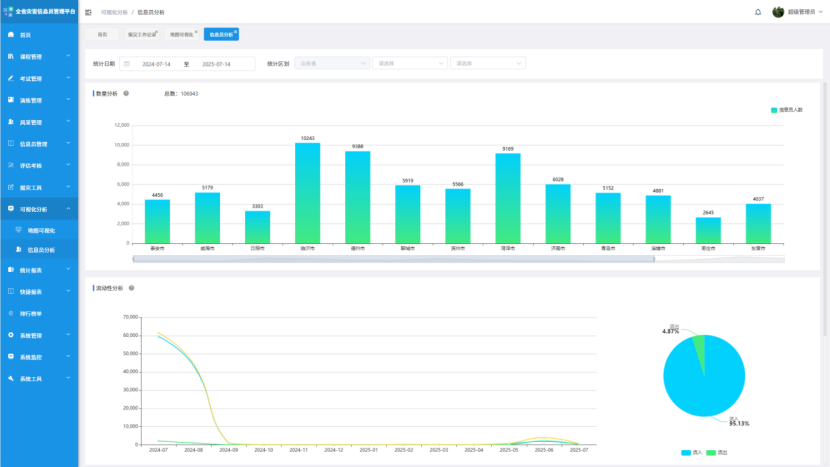Click the 报灾工具 edit icon
Viewport: 830px width, 467px height.
[x=11, y=187]
